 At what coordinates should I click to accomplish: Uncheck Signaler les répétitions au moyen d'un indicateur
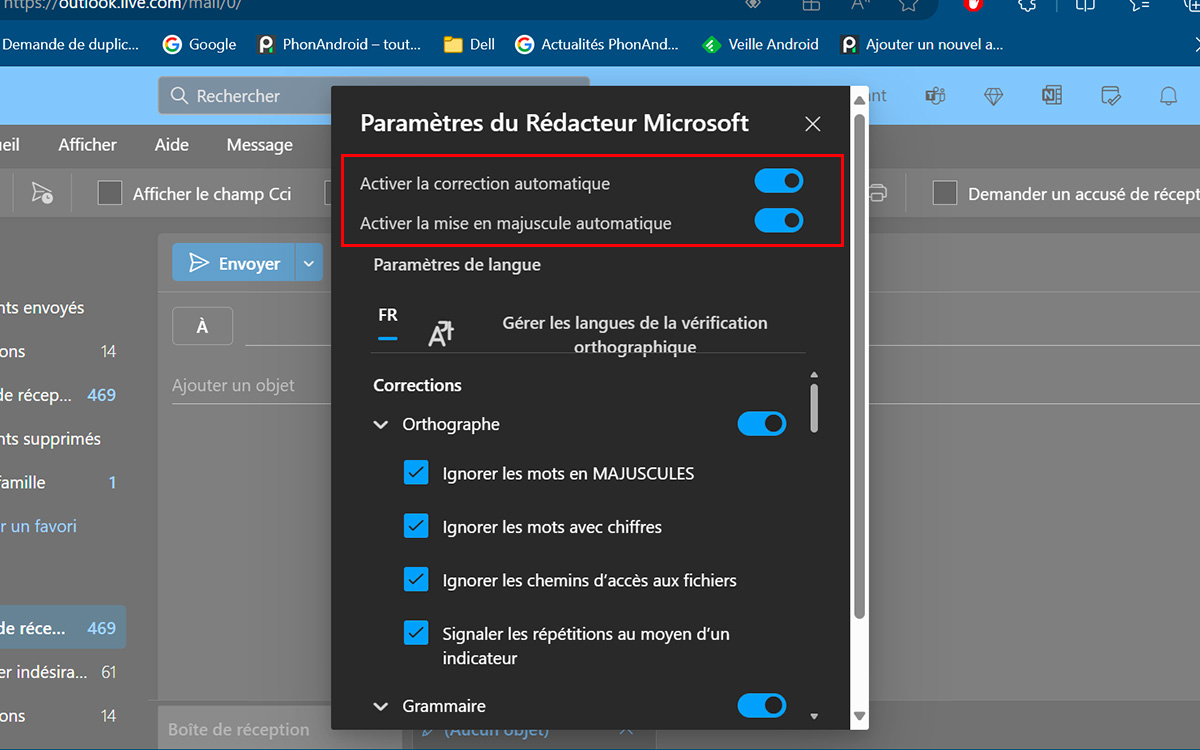coord(416,633)
